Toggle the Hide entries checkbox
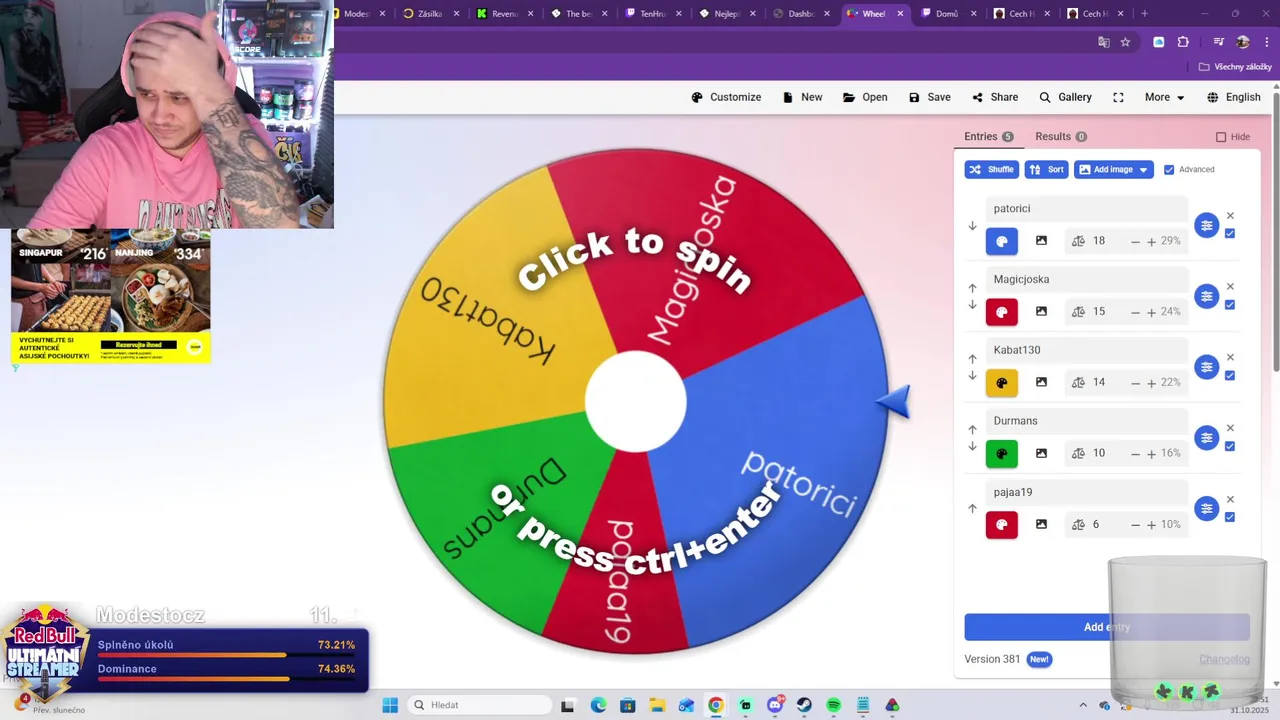Viewport: 1280px width, 720px height. pos(1221,137)
